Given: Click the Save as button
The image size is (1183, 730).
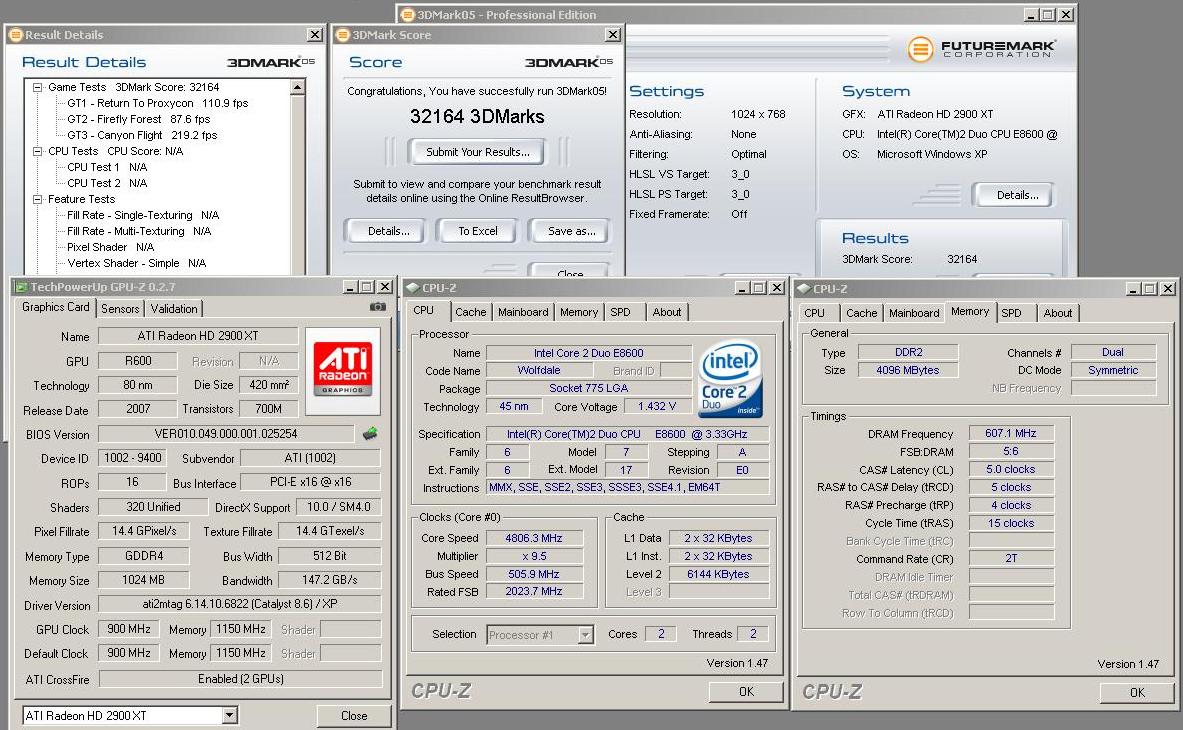Looking at the screenshot, I should tap(571, 231).
